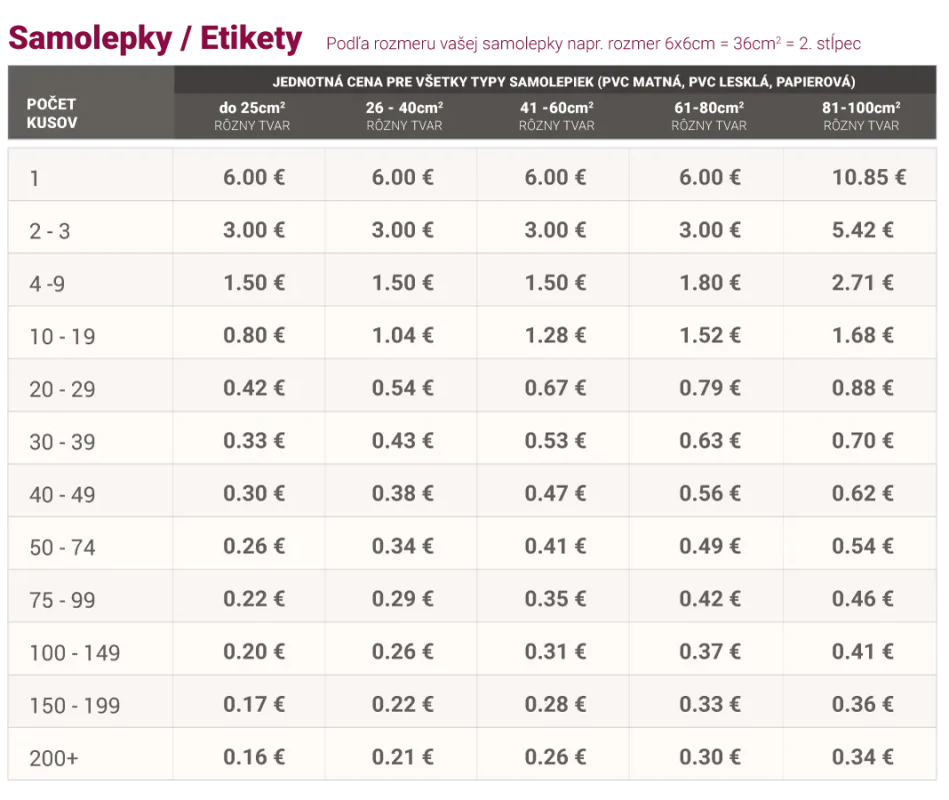Select the 10 - 19 quantity row label
The height and width of the screenshot is (800, 949).
tap(62, 337)
